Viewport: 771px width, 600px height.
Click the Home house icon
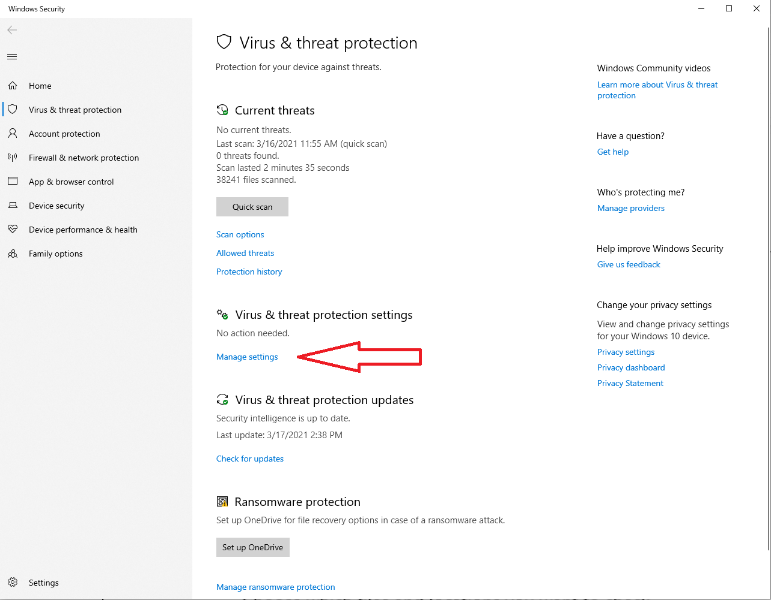[13, 86]
